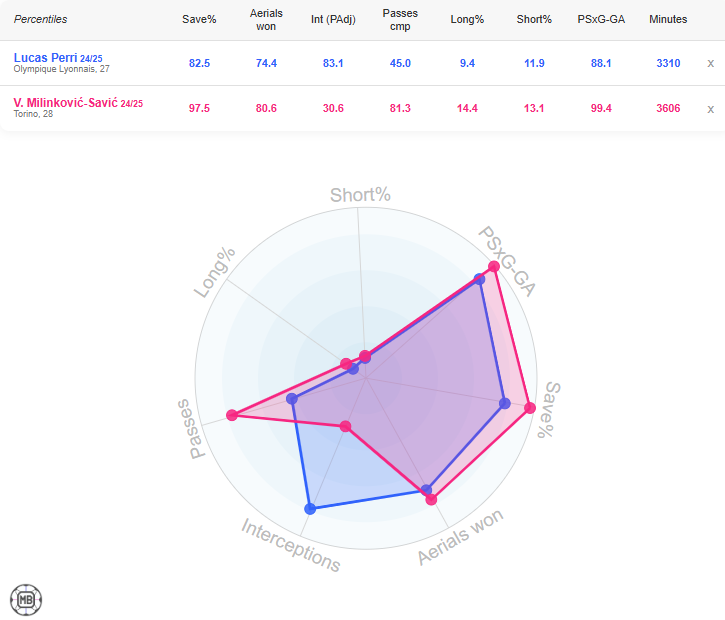The height and width of the screenshot is (620, 725).
Task: Click the pink PSxG-GA data point on radar
Action: 494,266
